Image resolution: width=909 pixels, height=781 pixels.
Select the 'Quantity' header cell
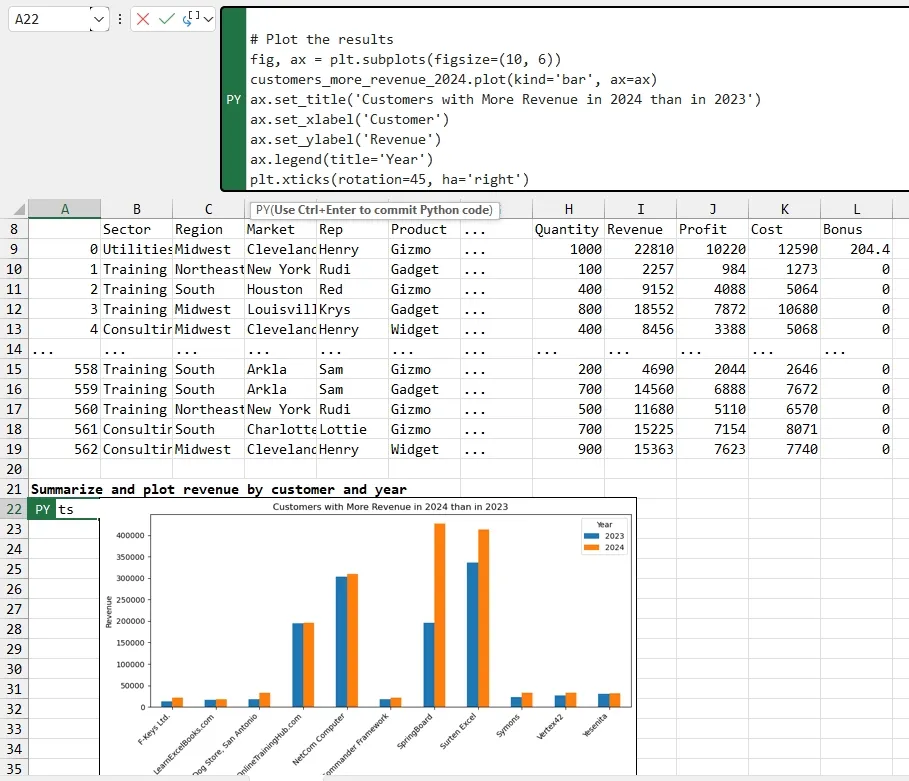568,229
